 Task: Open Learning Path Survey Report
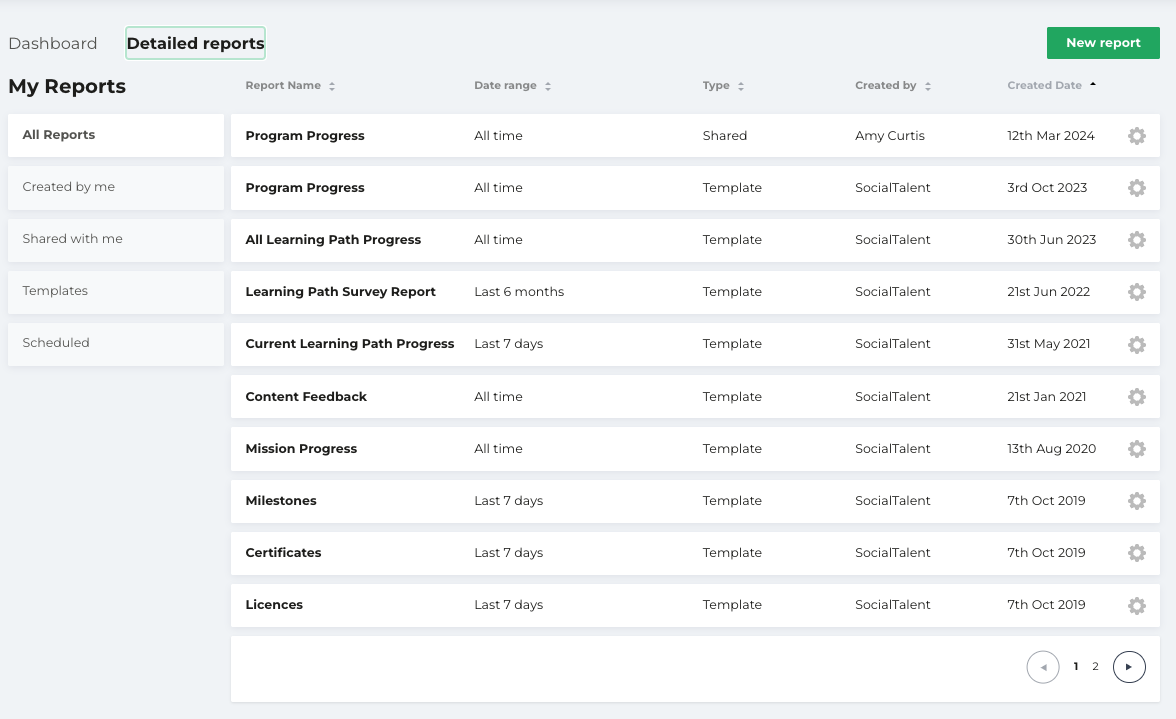tap(340, 292)
